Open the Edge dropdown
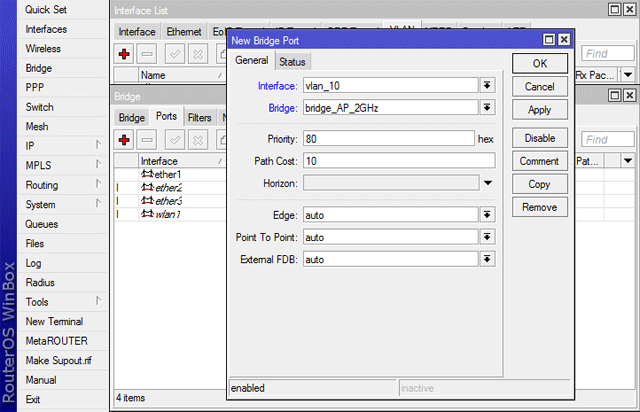Image resolution: width=640 pixels, height=412 pixels. [487, 215]
